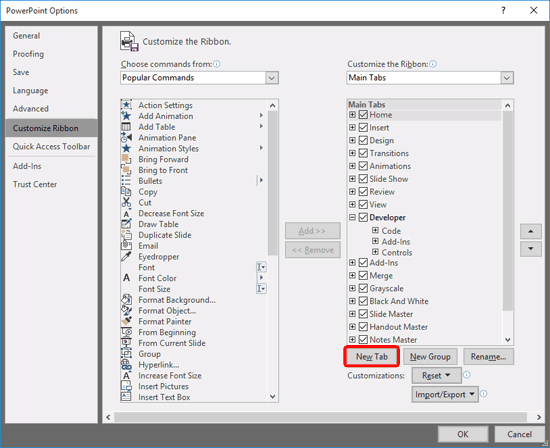Select the Increase Font Size icon
550x448 pixels.
click(126, 375)
